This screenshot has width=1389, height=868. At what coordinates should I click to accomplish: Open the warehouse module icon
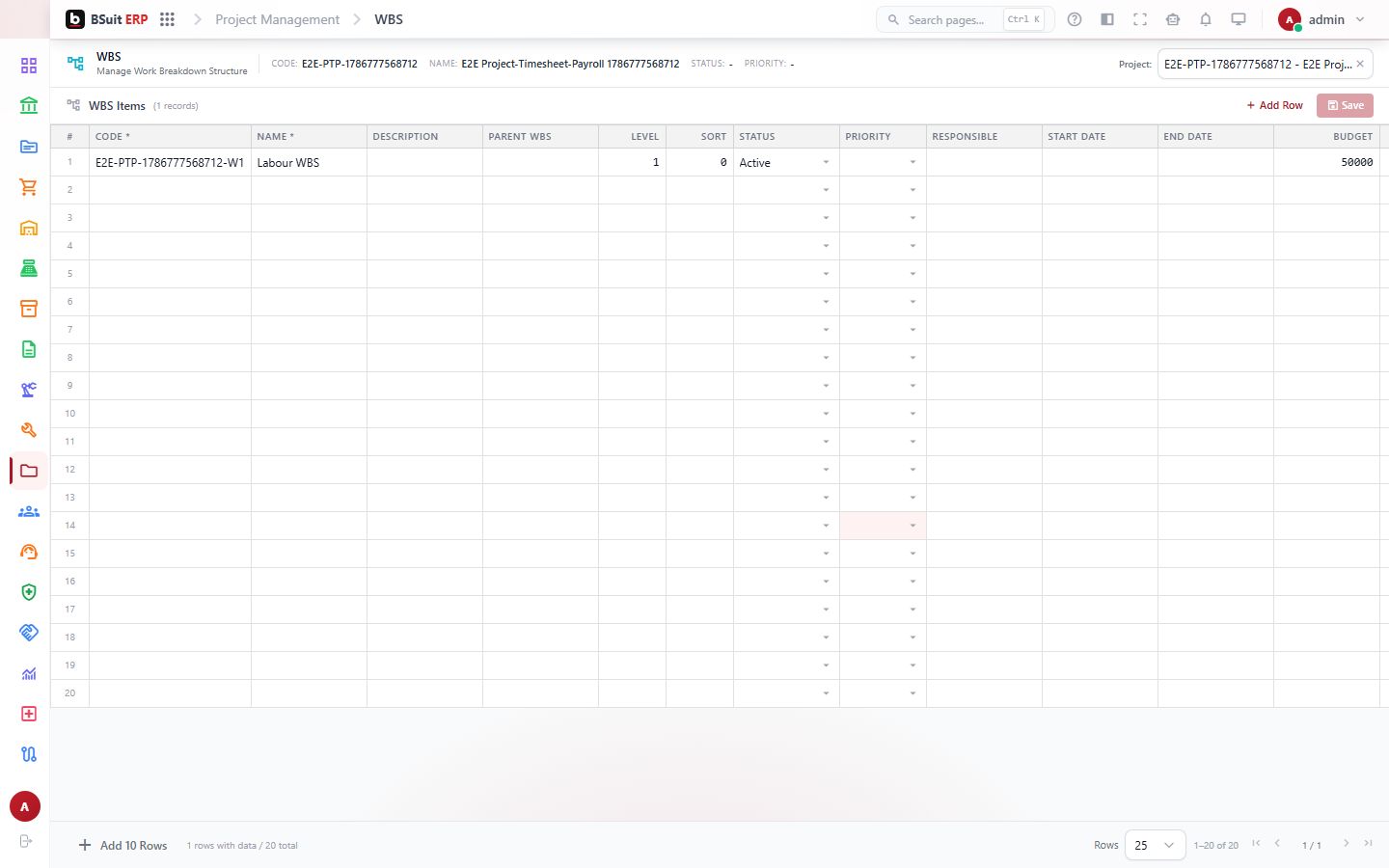tap(29, 228)
